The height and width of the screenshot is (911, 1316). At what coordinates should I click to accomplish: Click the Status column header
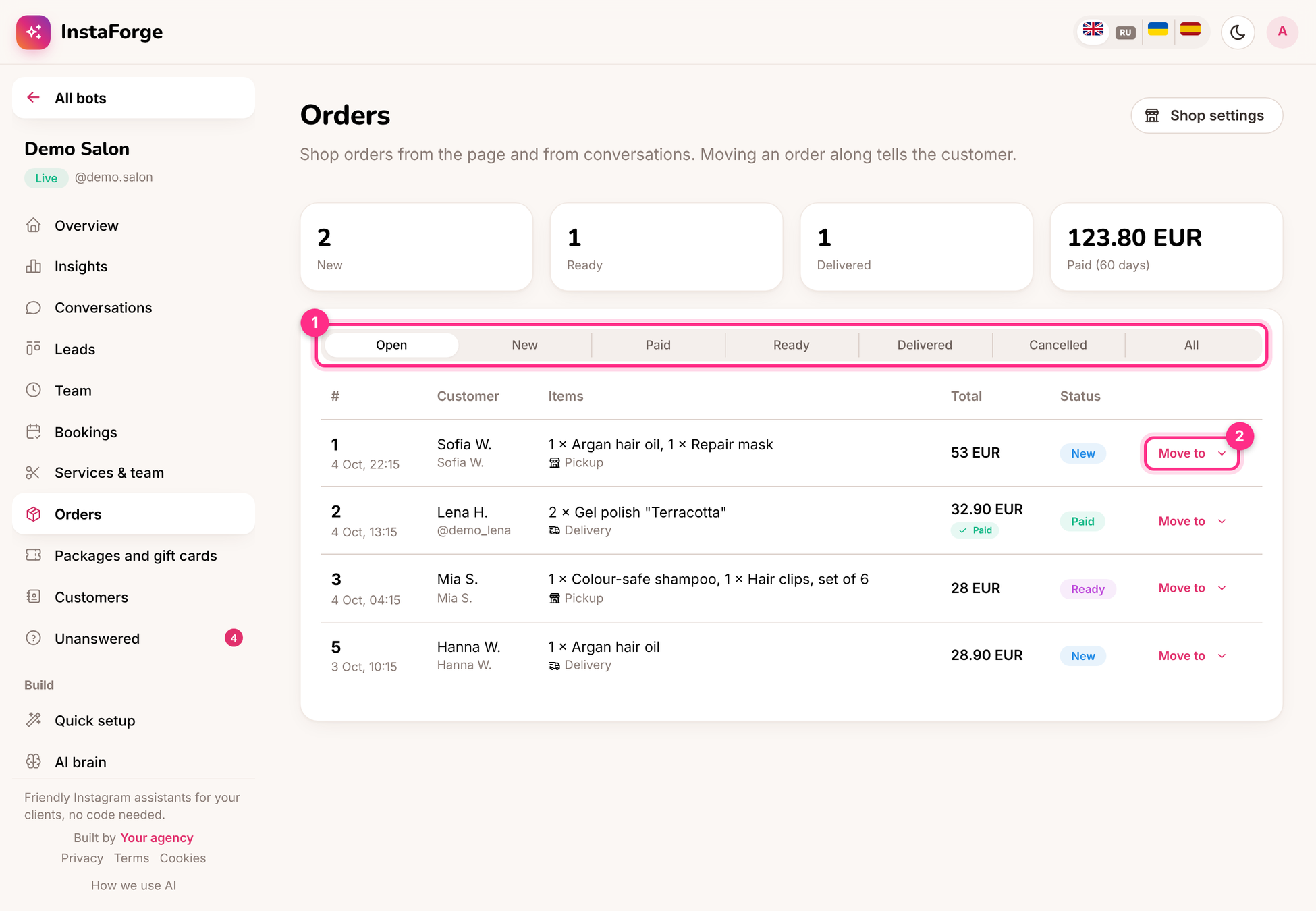(x=1080, y=397)
